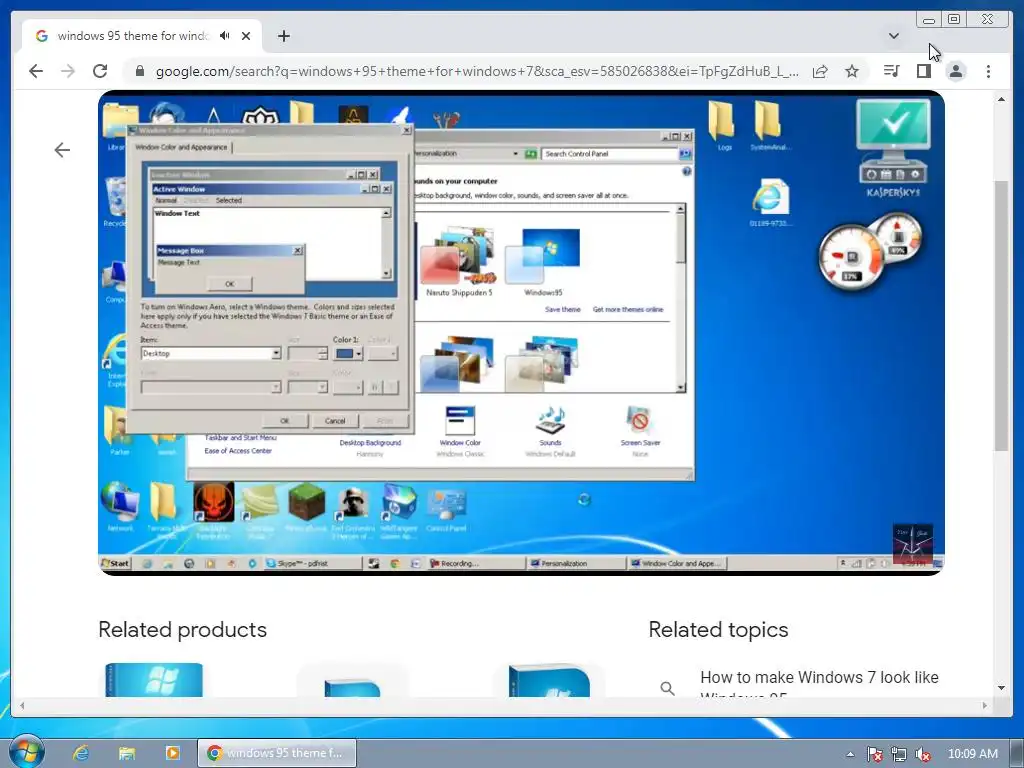Close the 'windows 95 theme' Chrome tab
This screenshot has height=768, width=1024.
coord(246,36)
